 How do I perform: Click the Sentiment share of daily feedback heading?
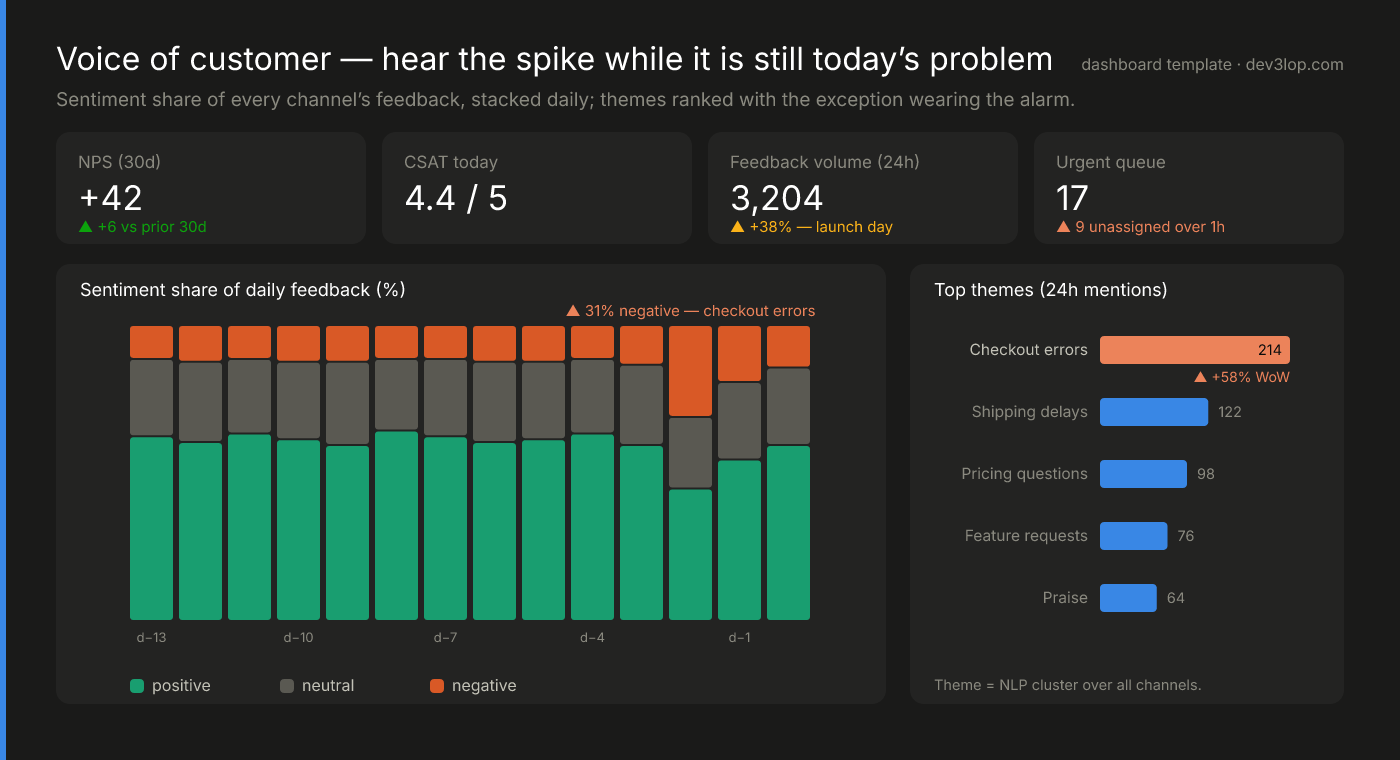(242, 290)
